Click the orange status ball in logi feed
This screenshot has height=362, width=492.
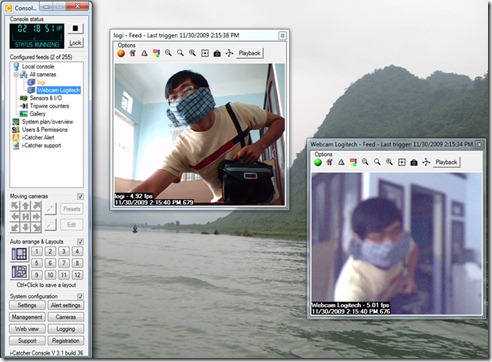point(121,53)
